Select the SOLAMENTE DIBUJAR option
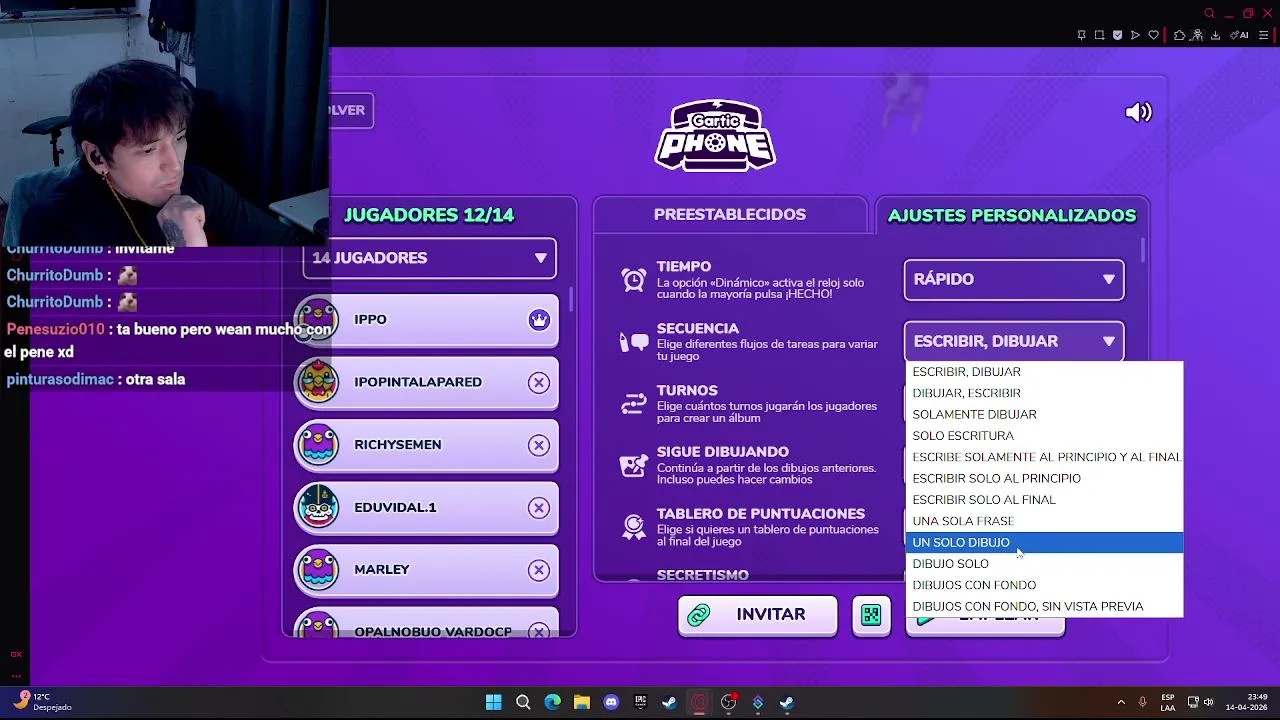The height and width of the screenshot is (720, 1280). tap(1044, 414)
